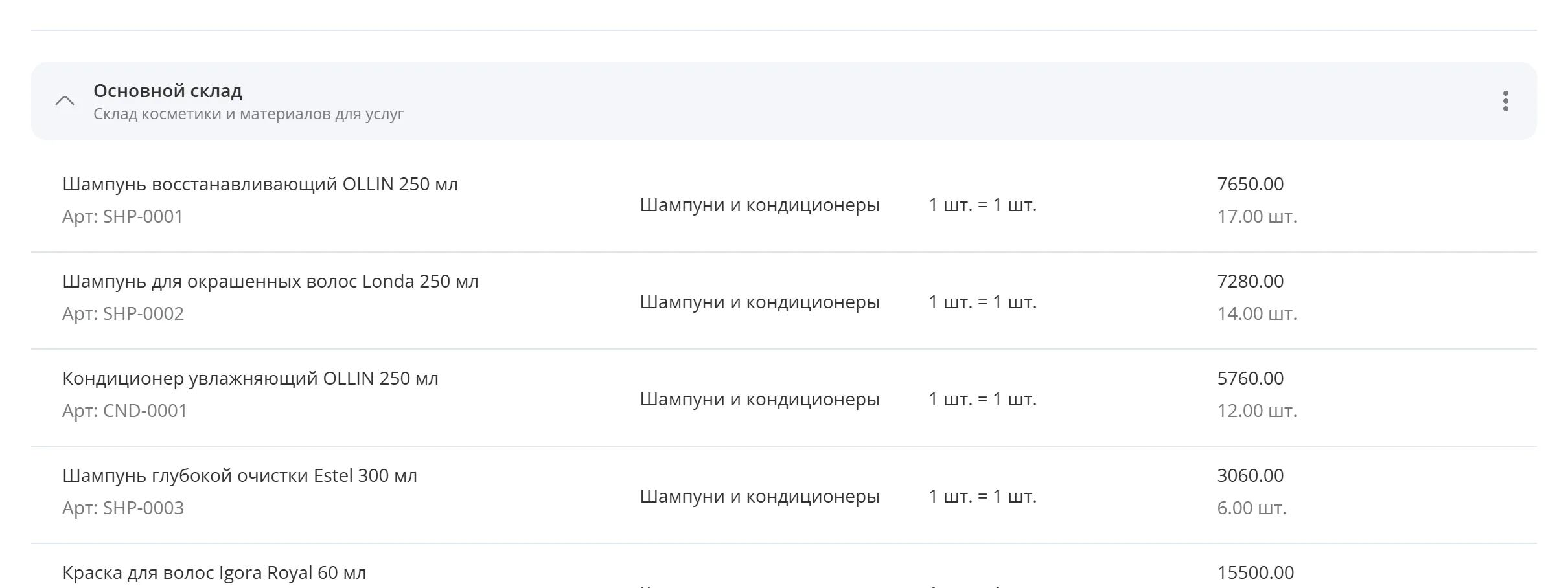1568x588 pixels.
Task: Click the 5760.00 amount for conditioner
Action: [1250, 378]
